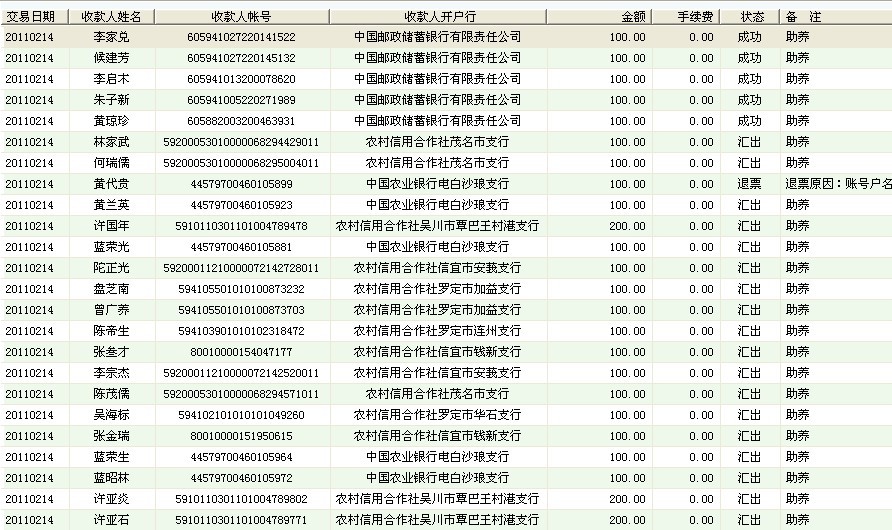The image size is (892, 530).
Task: Click bank 农村信用合作社罗定市华石支行
Action: click(x=437, y=415)
